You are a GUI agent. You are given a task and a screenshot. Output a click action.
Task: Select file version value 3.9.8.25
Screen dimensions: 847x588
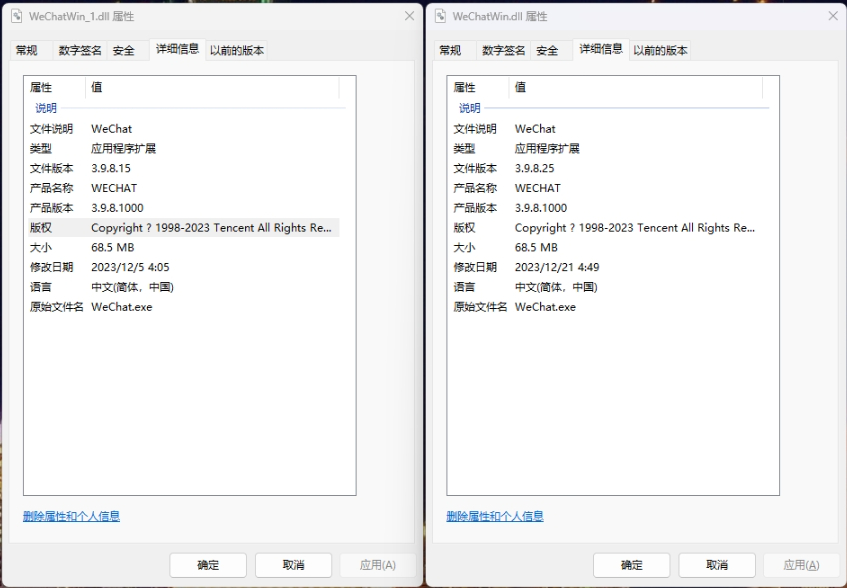534,168
